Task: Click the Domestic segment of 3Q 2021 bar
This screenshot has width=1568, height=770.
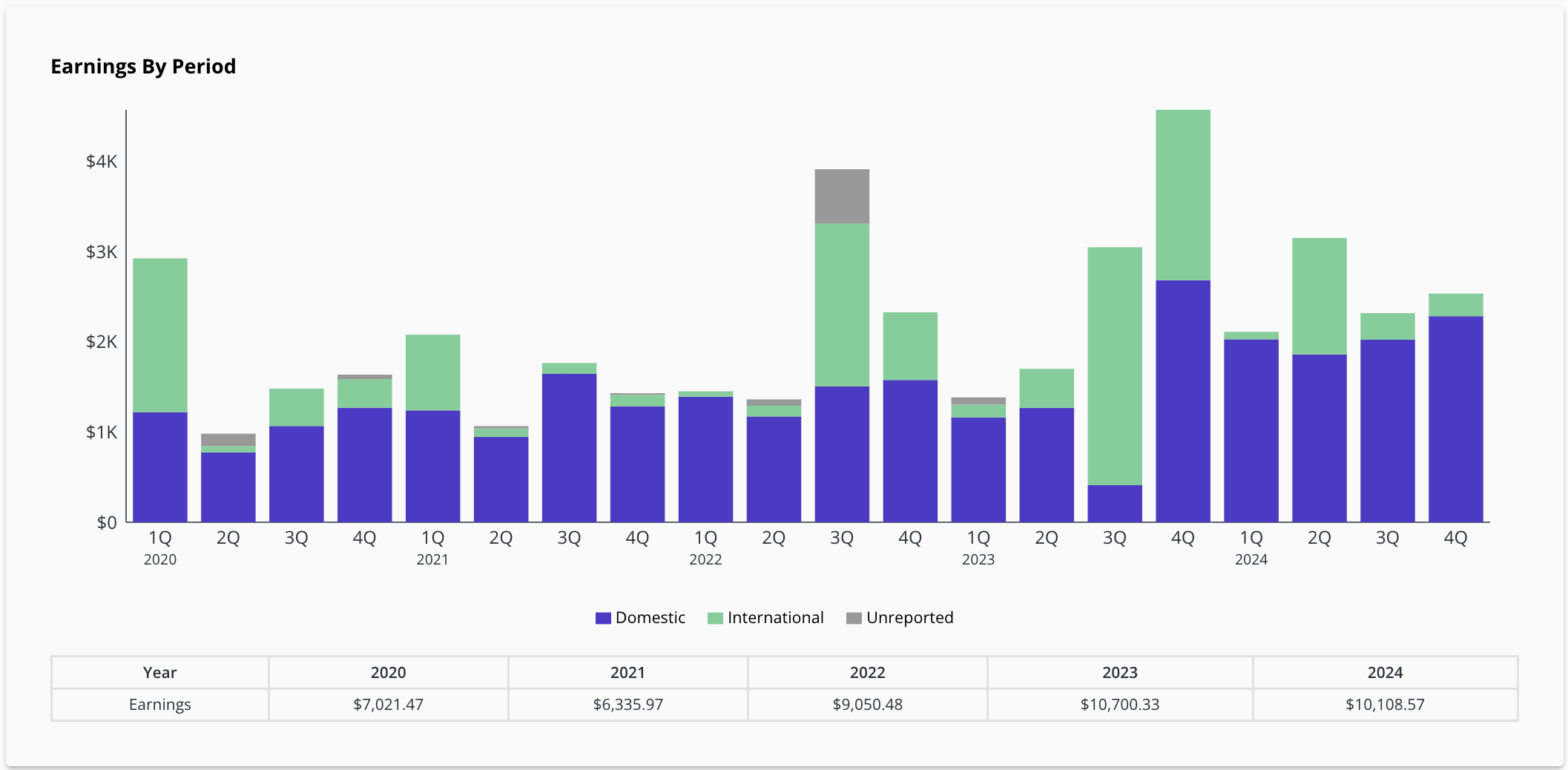Action: [569, 447]
